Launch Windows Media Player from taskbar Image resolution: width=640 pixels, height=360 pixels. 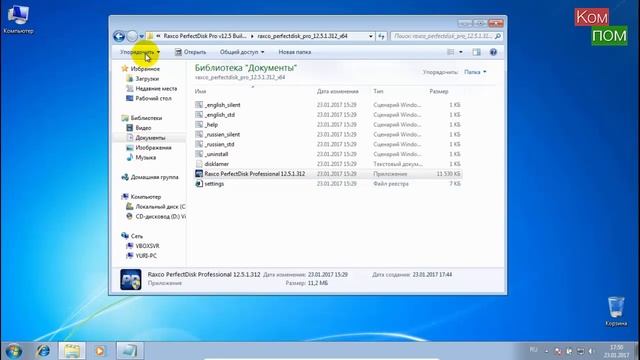pos(100,351)
